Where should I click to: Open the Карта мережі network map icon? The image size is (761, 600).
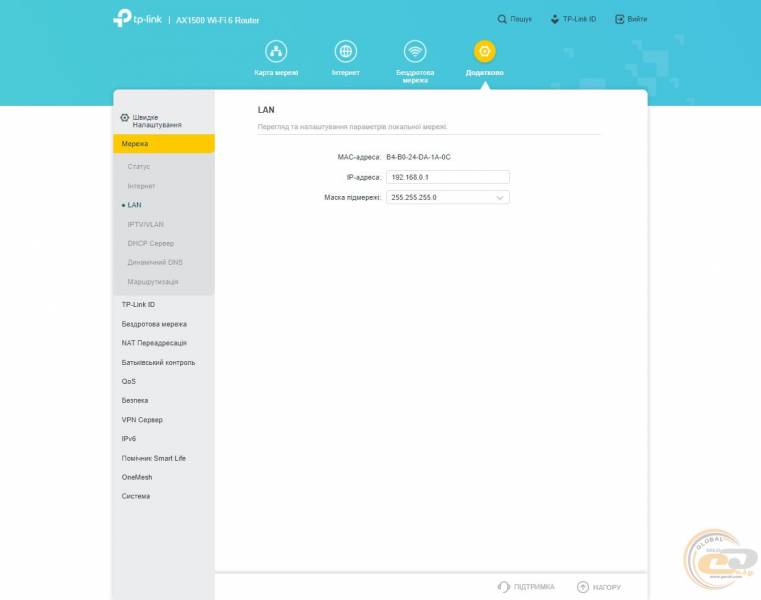(x=276, y=51)
